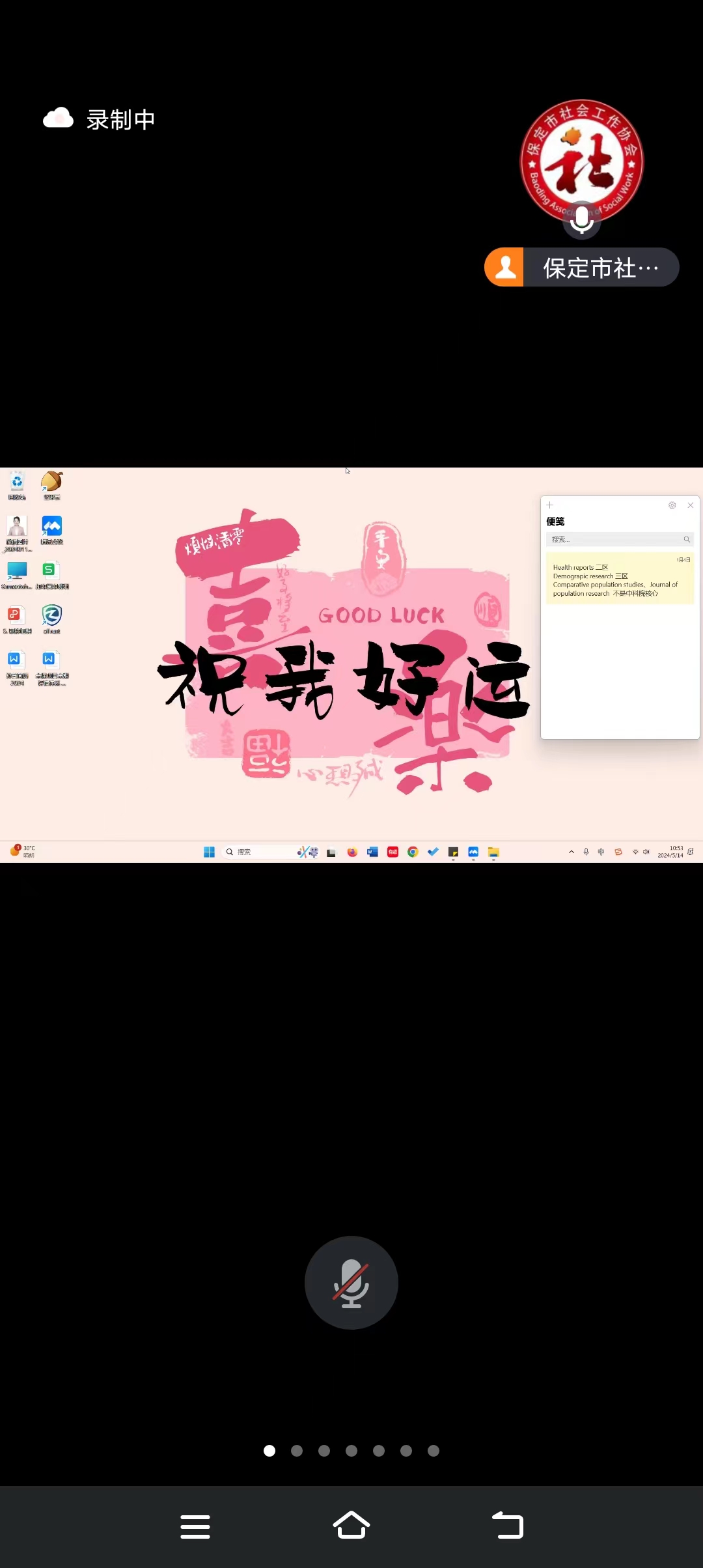Open sticky notes settings gear
This screenshot has height=1568, width=703.
coord(672,505)
